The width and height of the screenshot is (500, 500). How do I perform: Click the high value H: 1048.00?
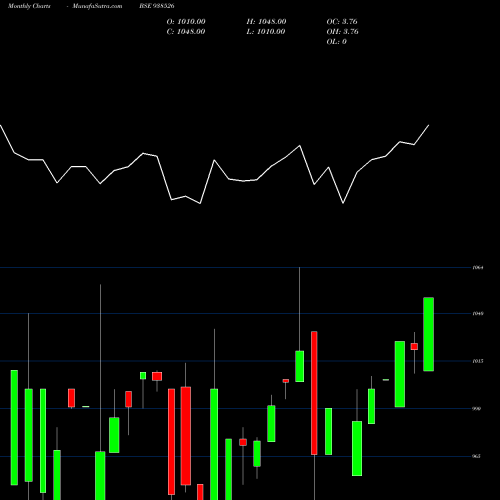[x=266, y=22]
